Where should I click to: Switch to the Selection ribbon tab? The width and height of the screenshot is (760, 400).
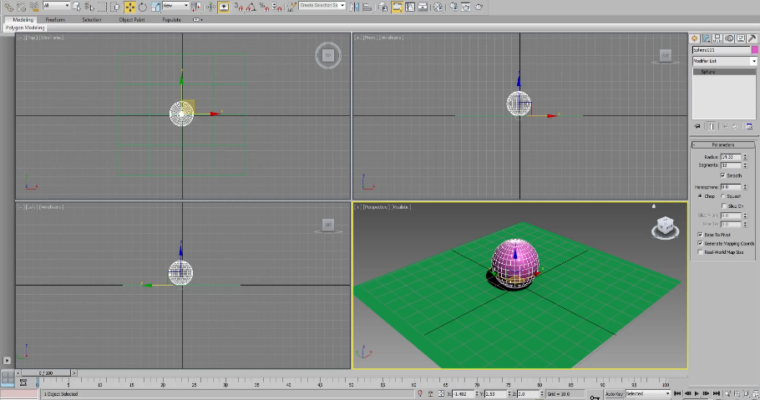(x=92, y=20)
